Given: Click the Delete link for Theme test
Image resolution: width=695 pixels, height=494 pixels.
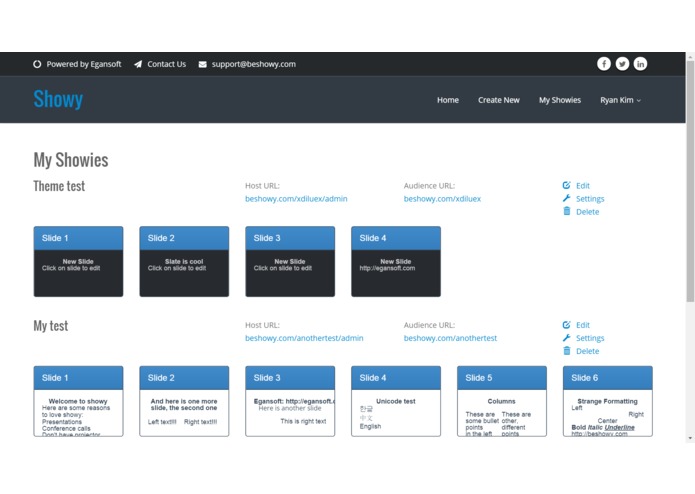Looking at the screenshot, I should [588, 212].
